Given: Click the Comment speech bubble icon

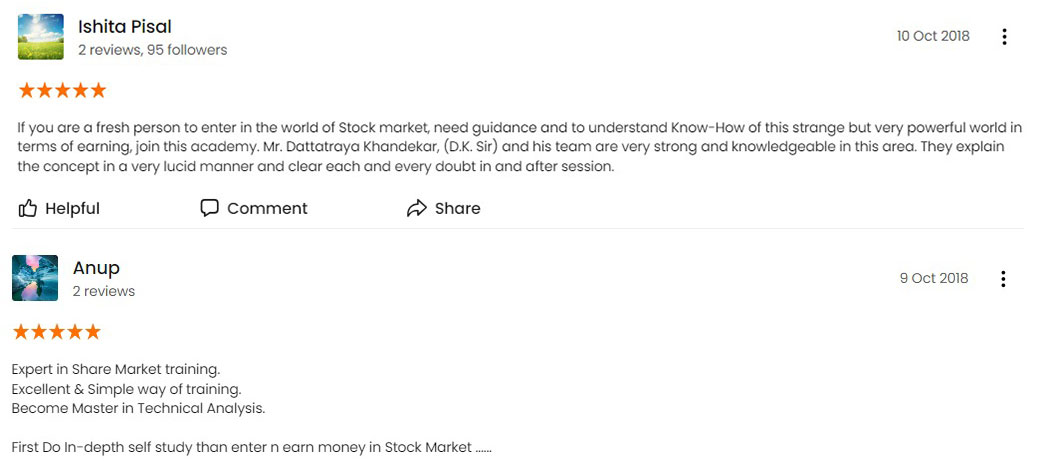Looking at the screenshot, I should [209, 208].
